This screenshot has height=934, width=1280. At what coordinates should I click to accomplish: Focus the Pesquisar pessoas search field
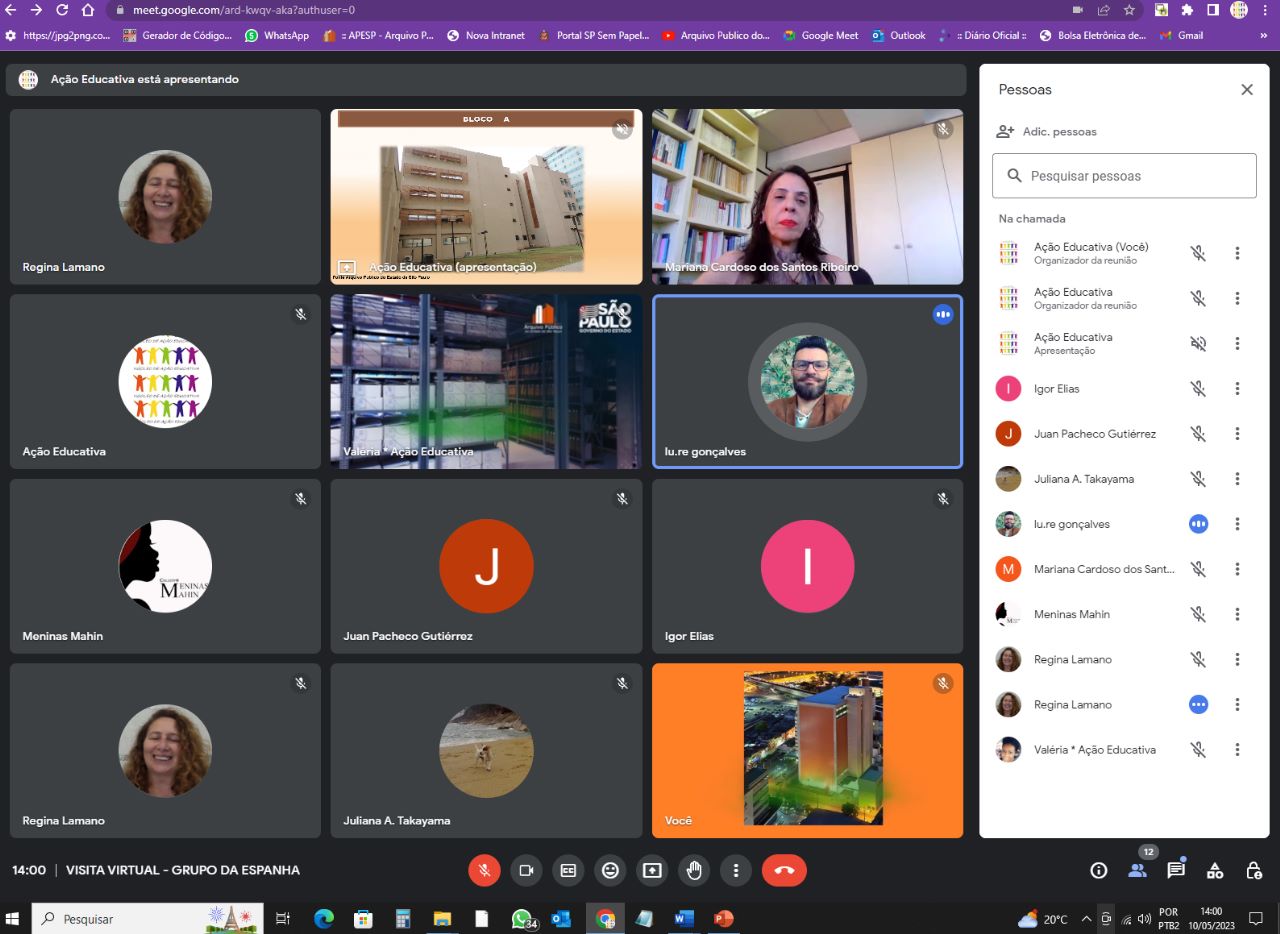click(1124, 176)
